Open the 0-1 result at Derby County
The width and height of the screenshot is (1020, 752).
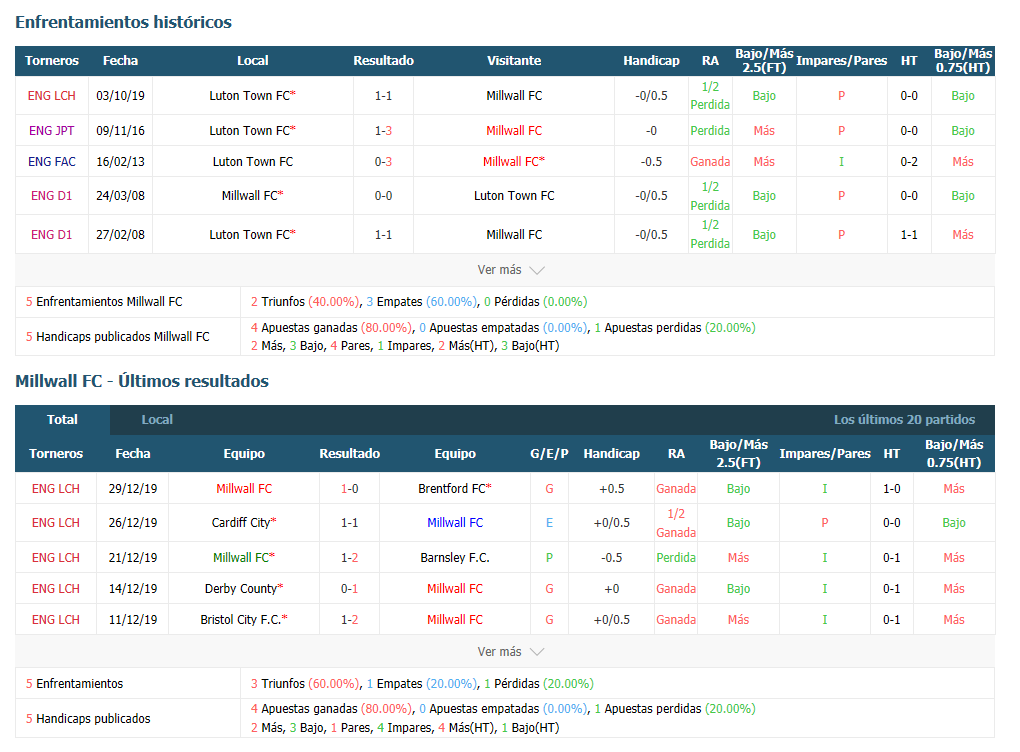pyautogui.click(x=349, y=589)
